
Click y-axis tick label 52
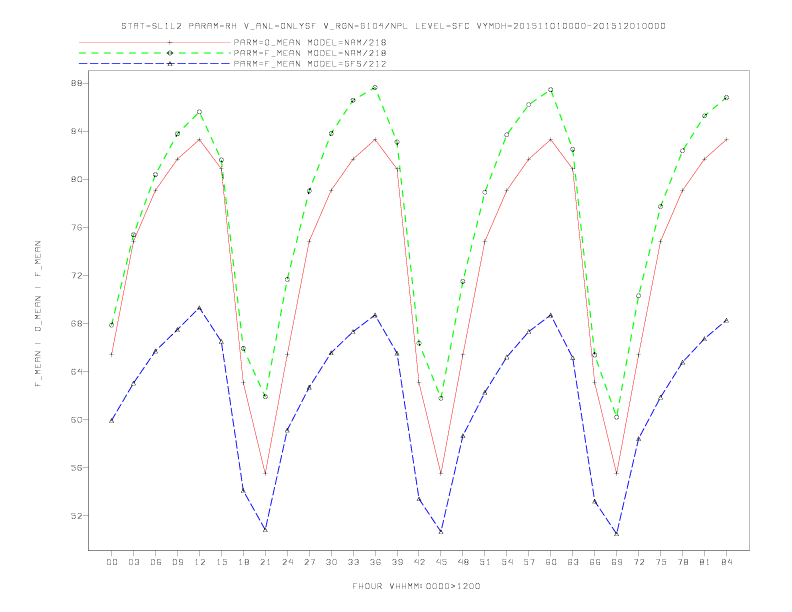(76, 516)
